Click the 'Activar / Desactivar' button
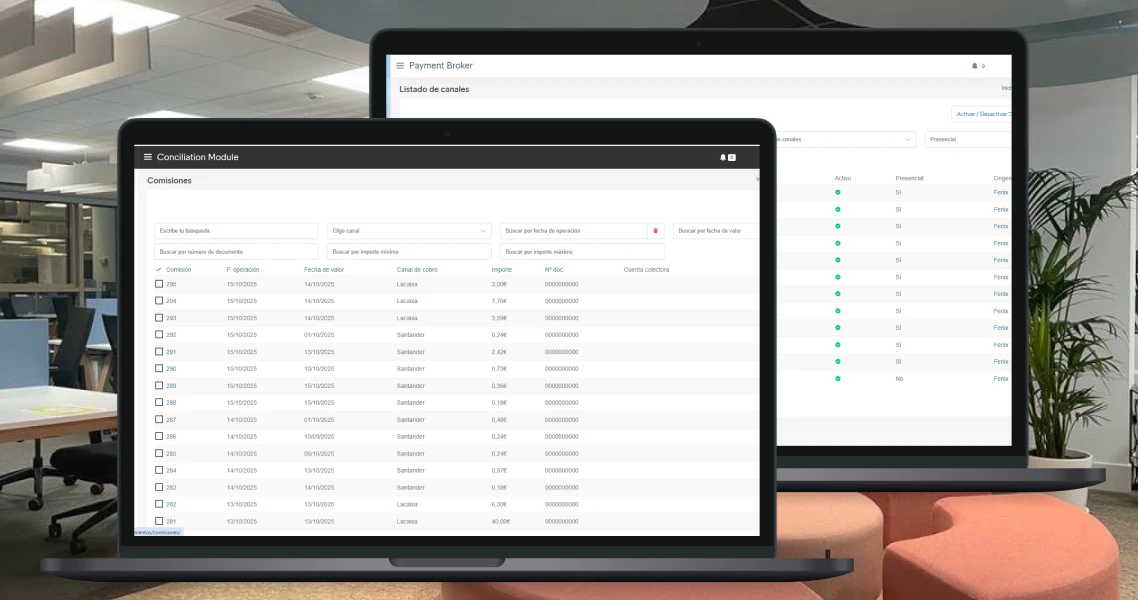The width and height of the screenshot is (1138, 600). (982, 114)
